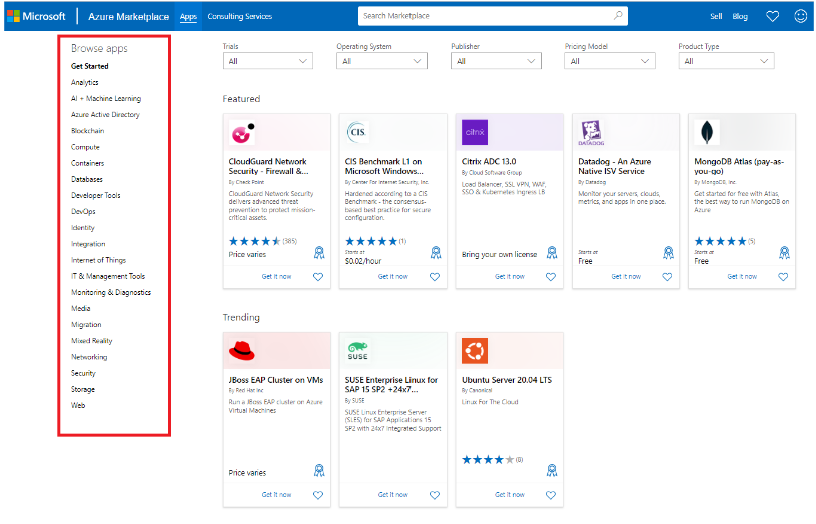Viewport: 816px width, 524px height.
Task: Click Get it now for Ubuntu Server
Action: [509, 495]
